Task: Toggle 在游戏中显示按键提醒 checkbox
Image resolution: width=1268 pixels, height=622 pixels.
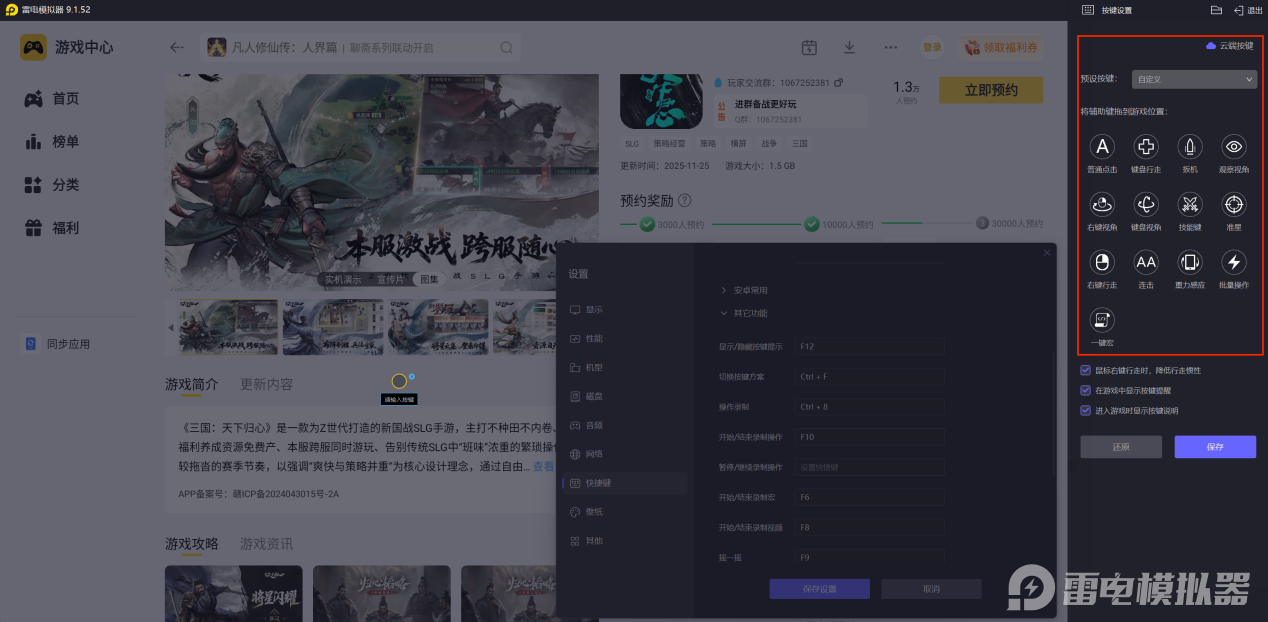Action: [1086, 390]
